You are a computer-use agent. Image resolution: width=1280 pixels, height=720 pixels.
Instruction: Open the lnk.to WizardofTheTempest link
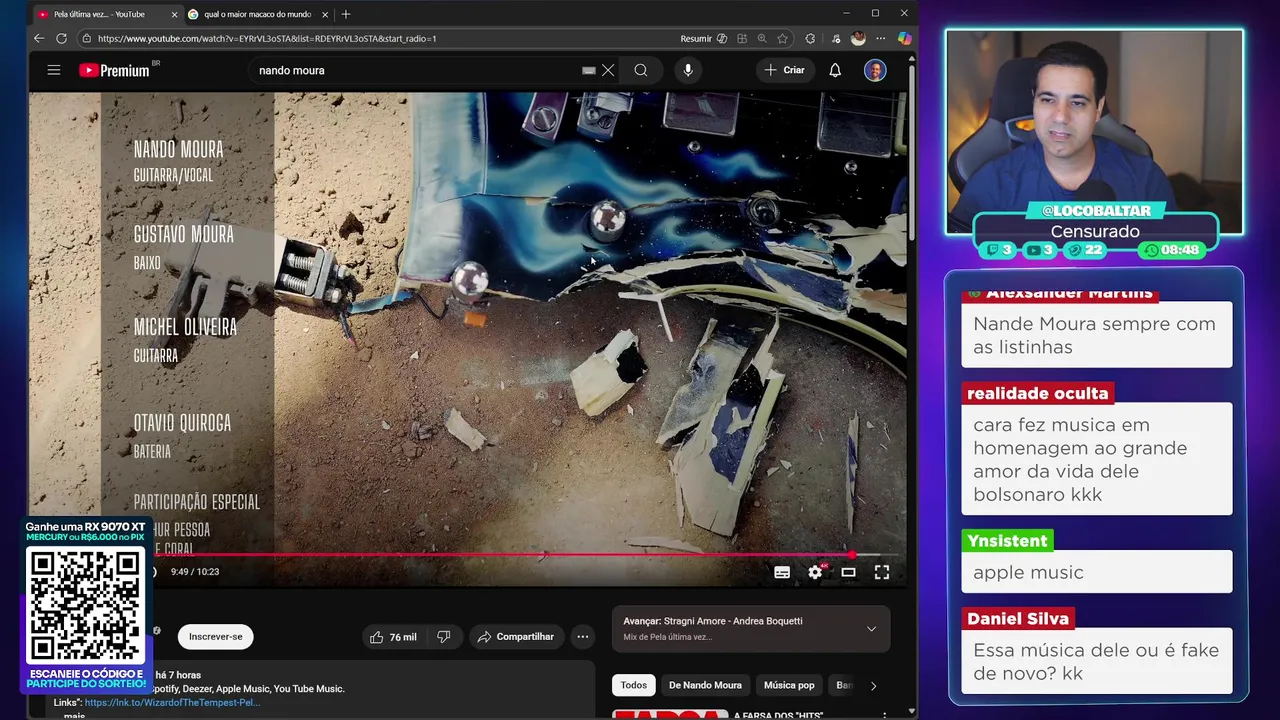click(172, 702)
